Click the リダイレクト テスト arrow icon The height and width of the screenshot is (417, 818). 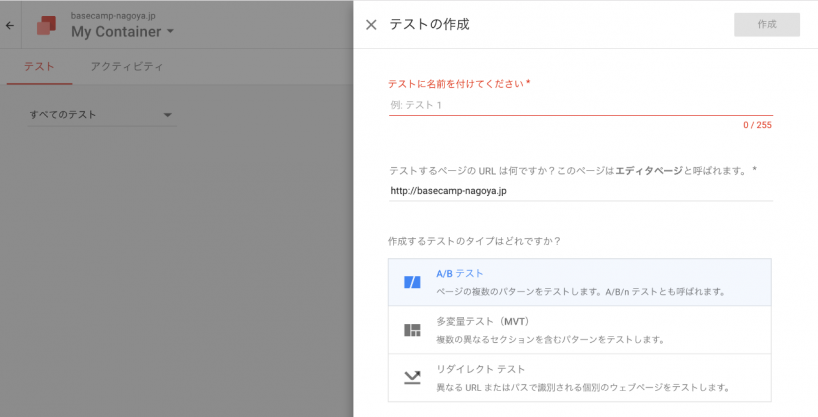click(x=412, y=377)
